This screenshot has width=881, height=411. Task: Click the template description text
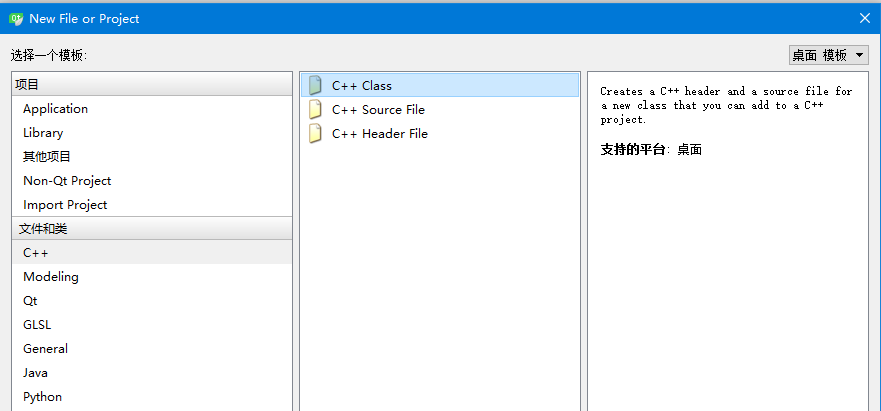726,105
